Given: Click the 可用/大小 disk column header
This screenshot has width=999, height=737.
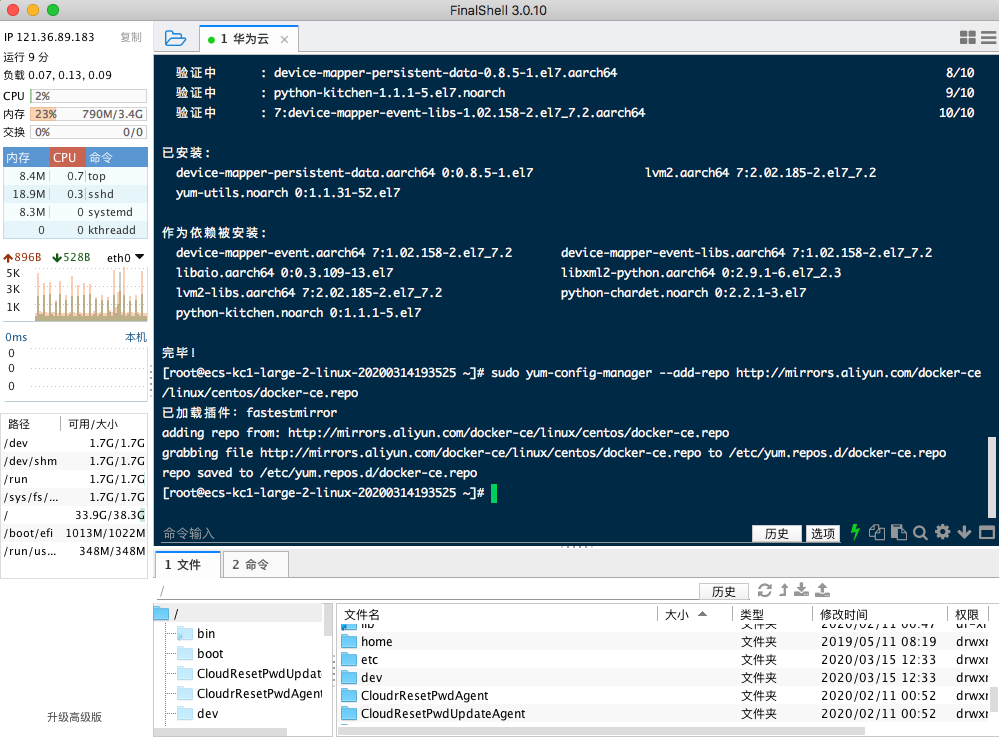Looking at the screenshot, I should (104, 424).
